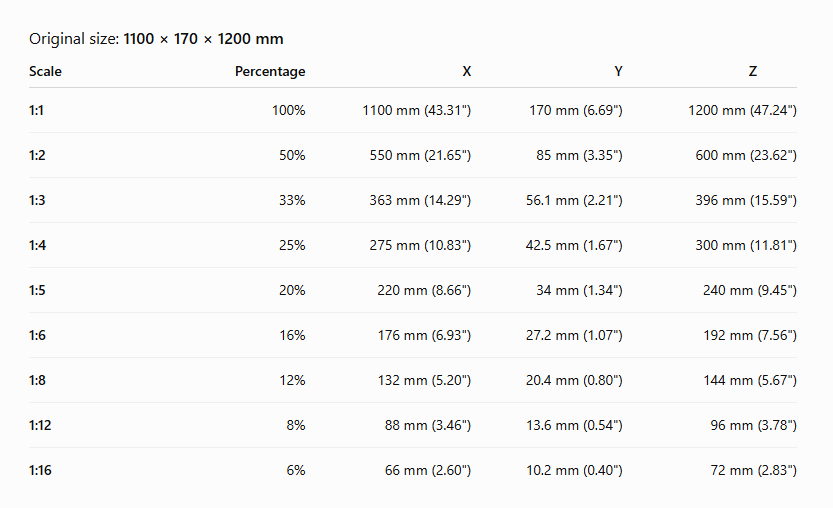Click the 85 mm (3.35") Y cell

[579, 155]
